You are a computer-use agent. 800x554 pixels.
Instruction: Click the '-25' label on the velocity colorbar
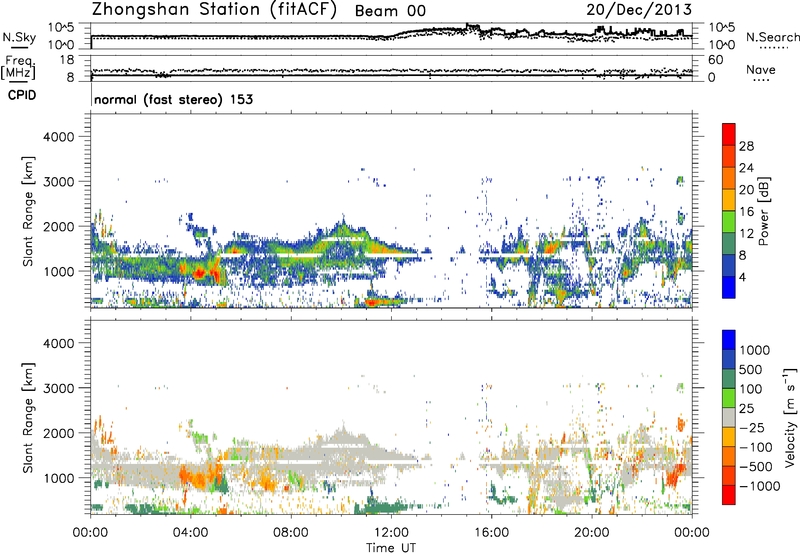(752, 428)
